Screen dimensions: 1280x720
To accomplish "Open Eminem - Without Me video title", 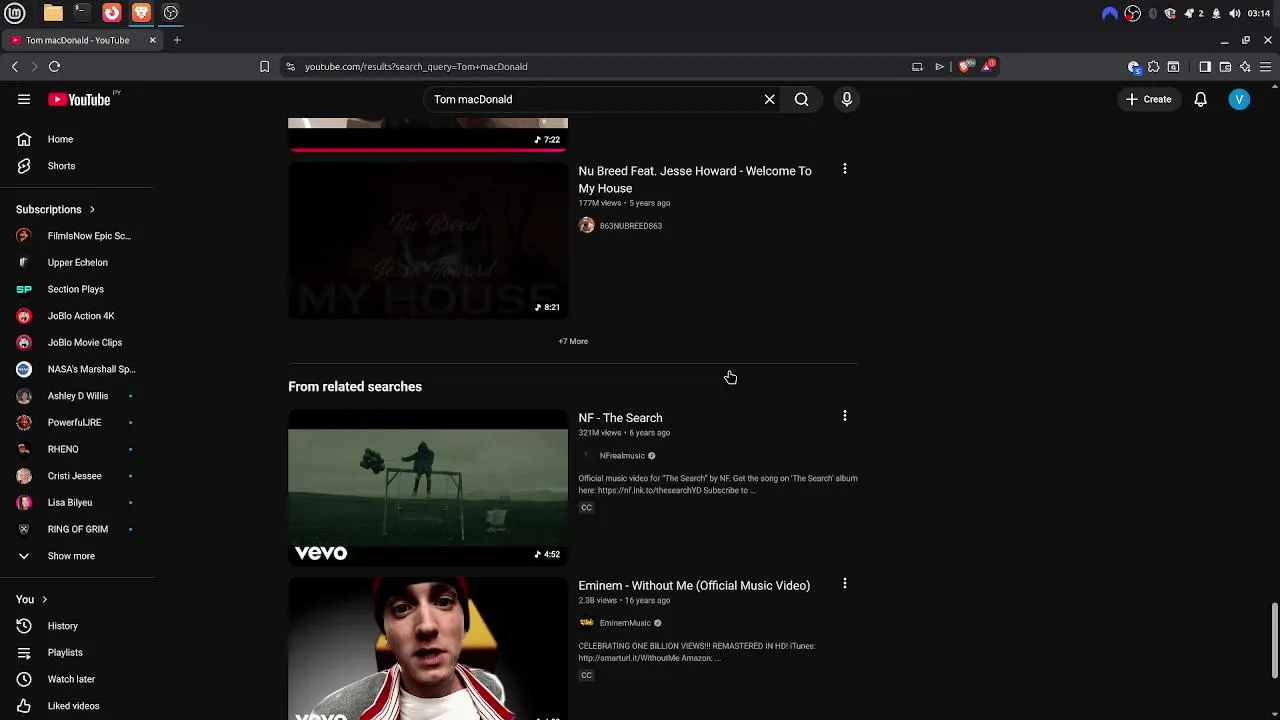I will pyautogui.click(x=694, y=585).
